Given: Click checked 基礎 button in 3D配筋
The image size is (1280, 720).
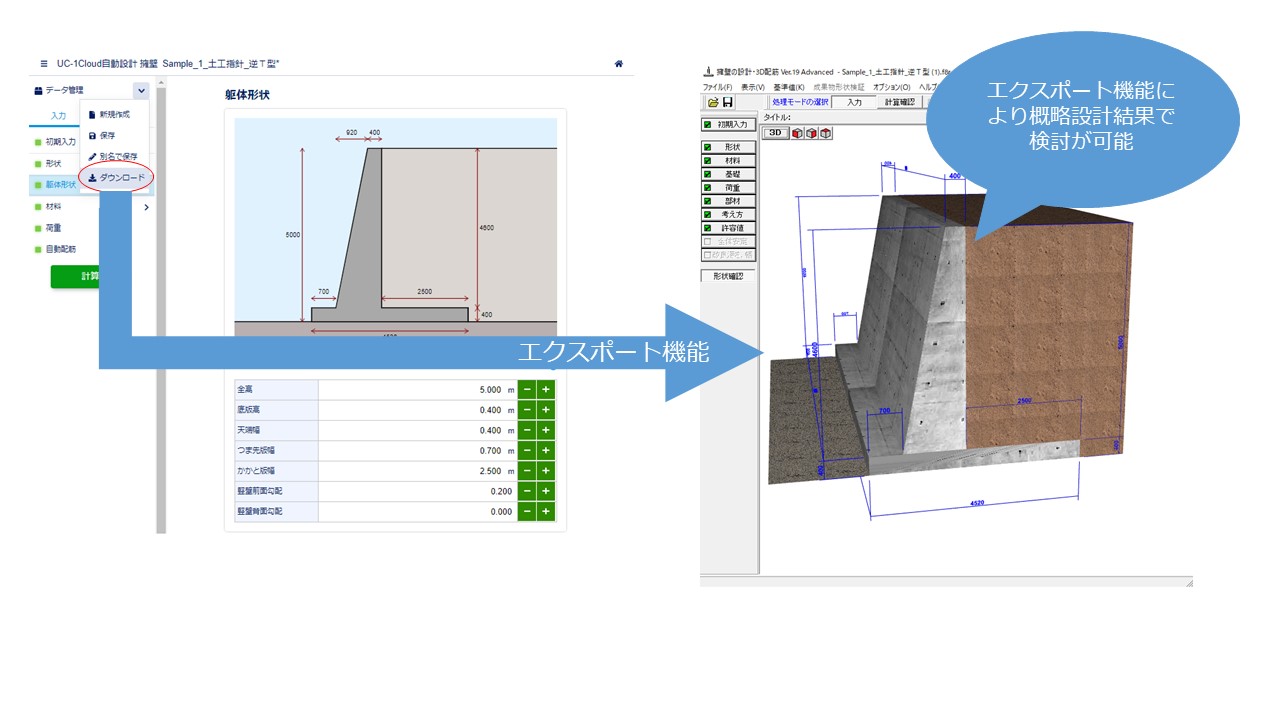Looking at the screenshot, I should click(x=729, y=174).
